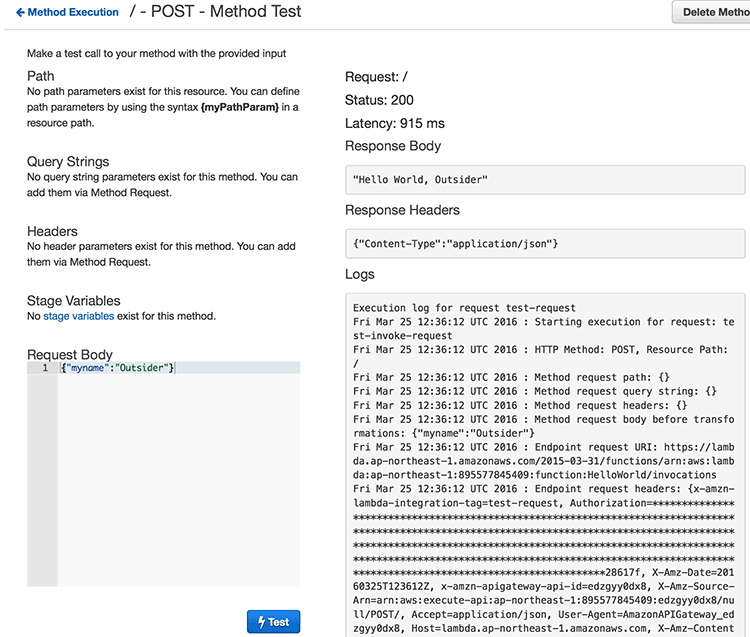Click the "/ - POST - Method Test" page title
This screenshot has width=750, height=637.
click(215, 11)
